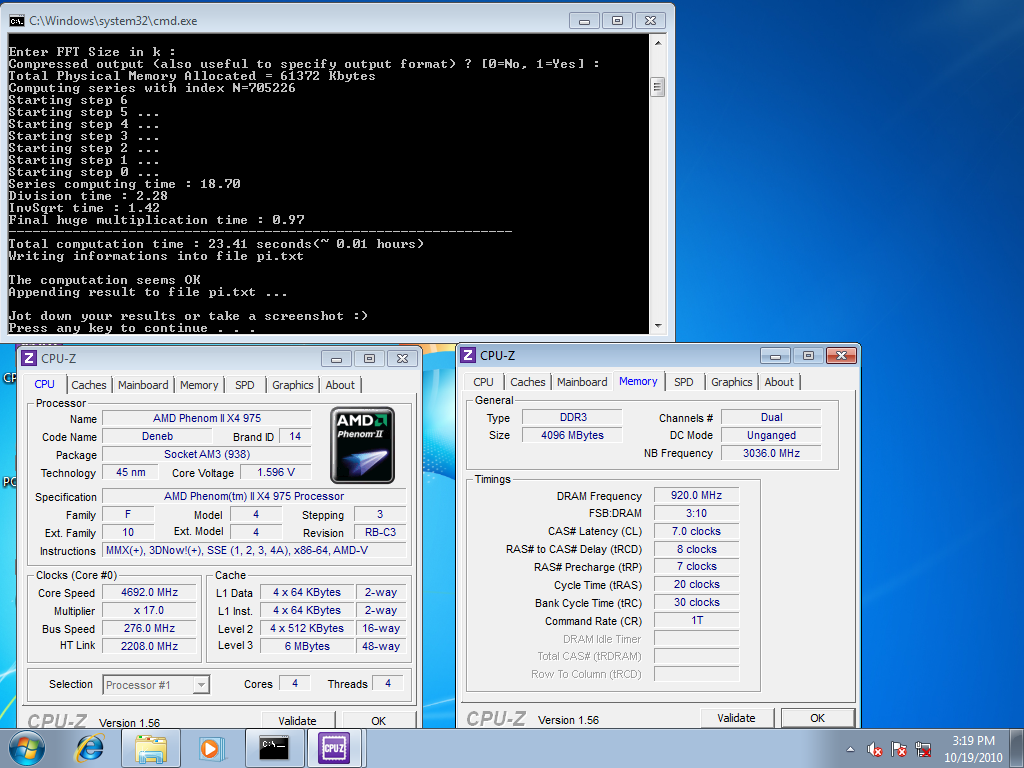Click the cmd.exe title bar icon
The height and width of the screenshot is (768, 1024).
point(16,21)
